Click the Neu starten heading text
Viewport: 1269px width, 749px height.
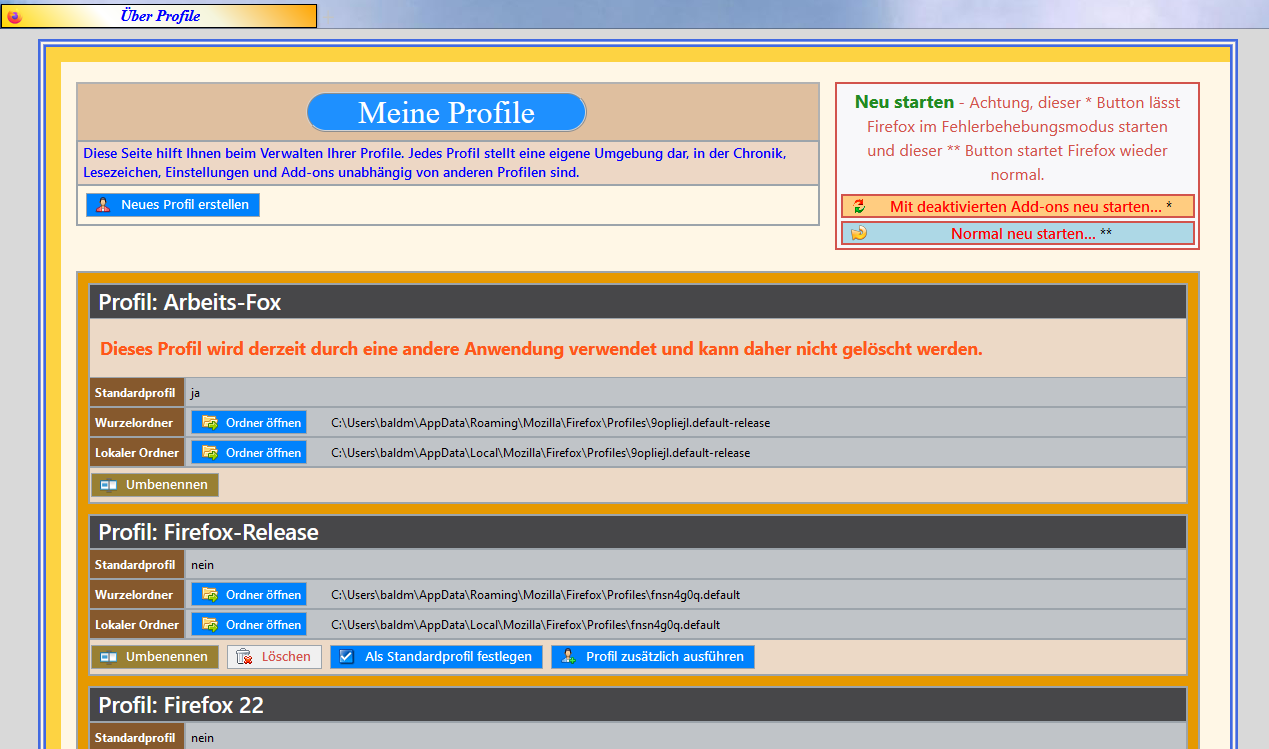(x=904, y=102)
